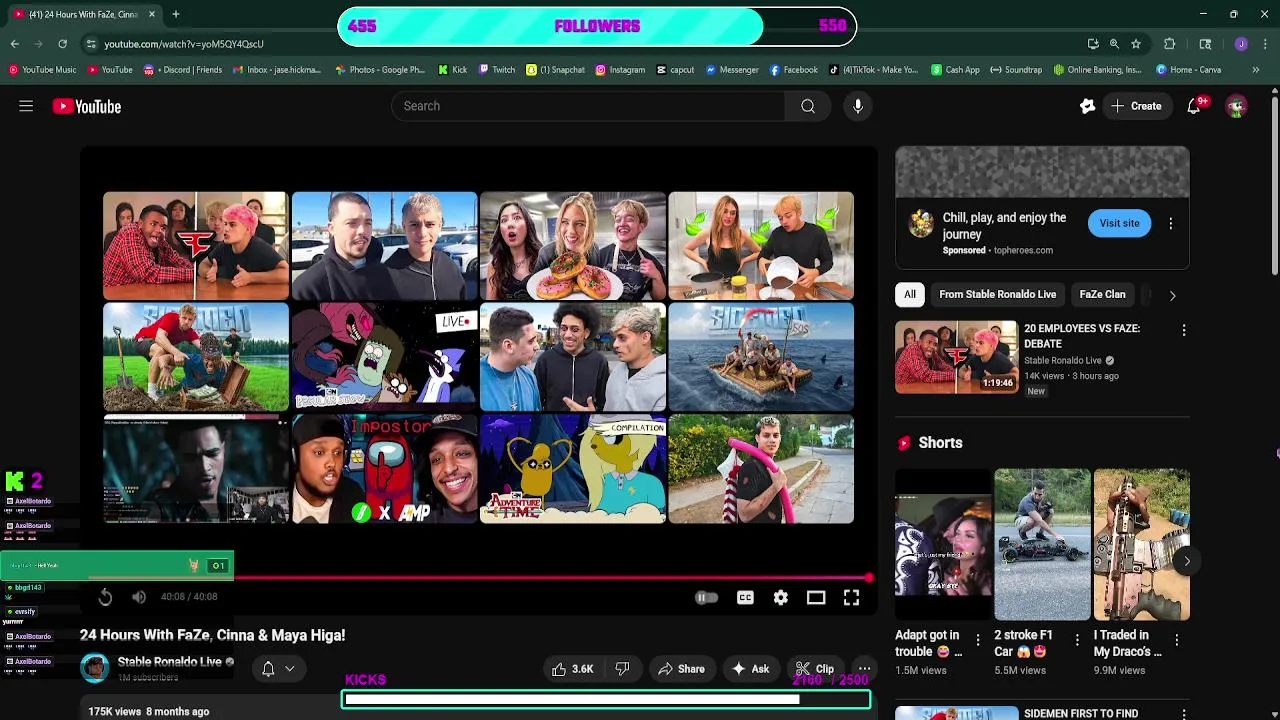
Task: Toggle closed captions (CC)
Action: (x=745, y=598)
